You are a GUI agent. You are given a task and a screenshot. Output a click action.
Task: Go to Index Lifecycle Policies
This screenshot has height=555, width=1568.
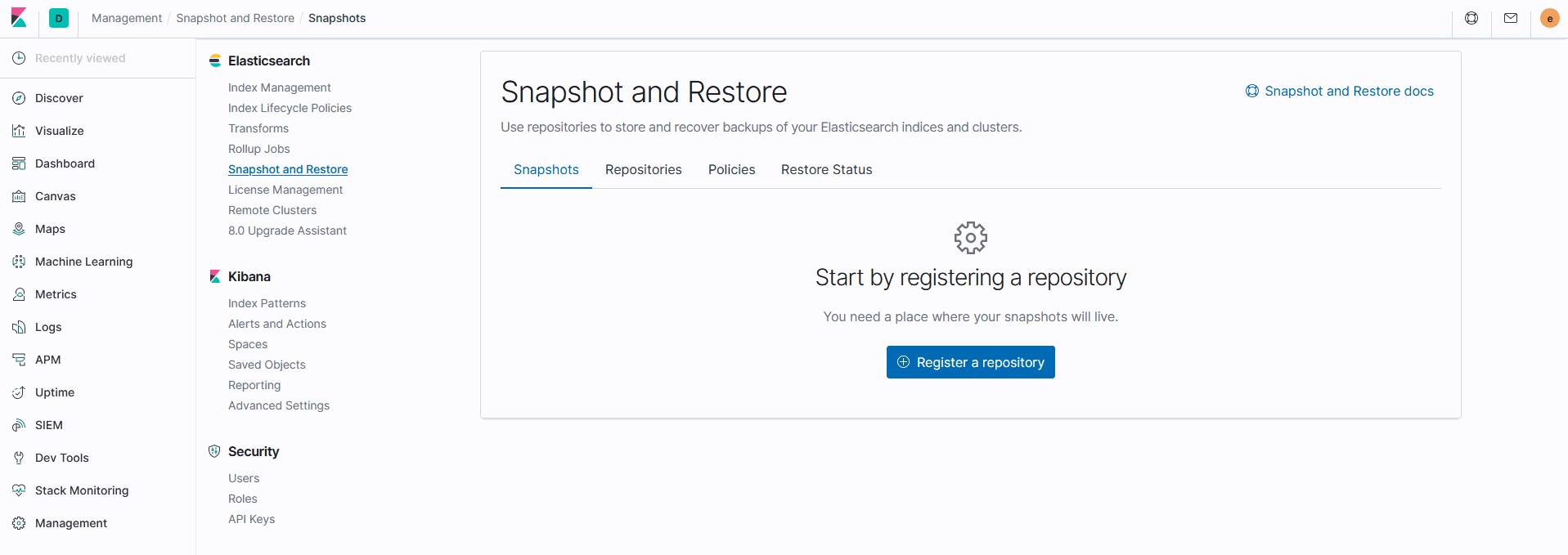[x=290, y=108]
